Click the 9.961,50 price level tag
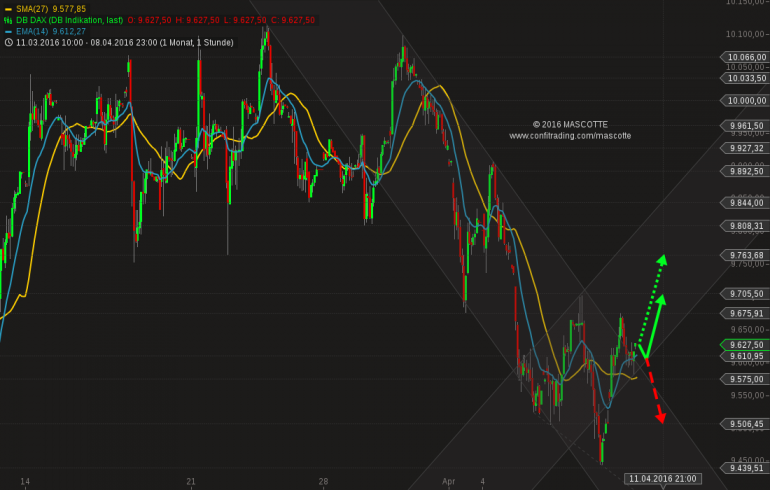Image resolution: width=770 pixels, height=490 pixels. 745,126
